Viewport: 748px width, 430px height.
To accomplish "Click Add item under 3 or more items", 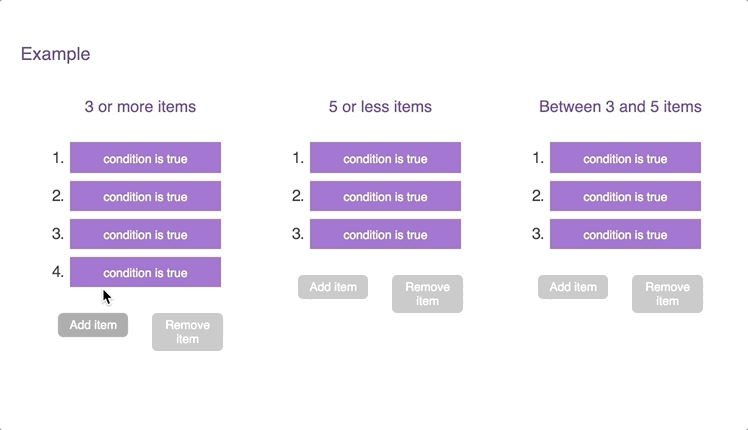I will (x=93, y=325).
